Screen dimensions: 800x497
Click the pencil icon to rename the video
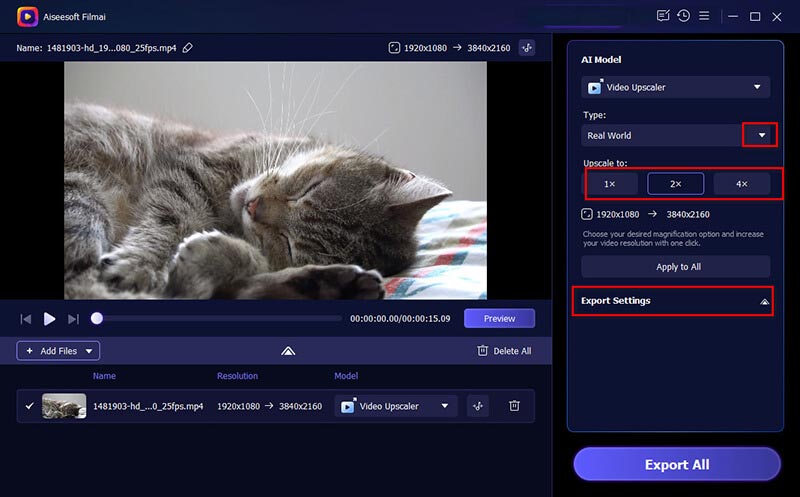click(x=188, y=48)
